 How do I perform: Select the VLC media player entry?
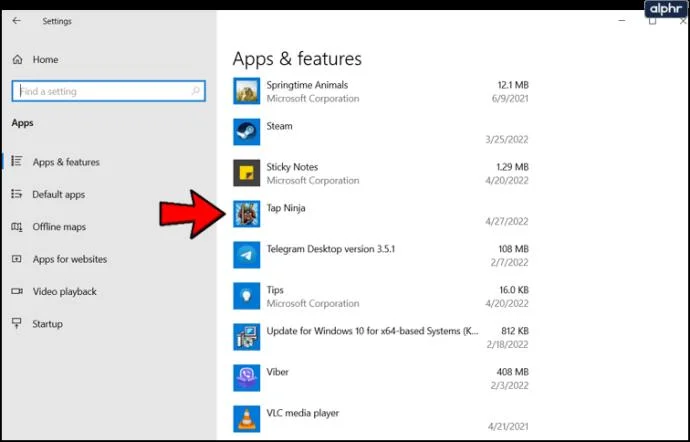coord(303,413)
